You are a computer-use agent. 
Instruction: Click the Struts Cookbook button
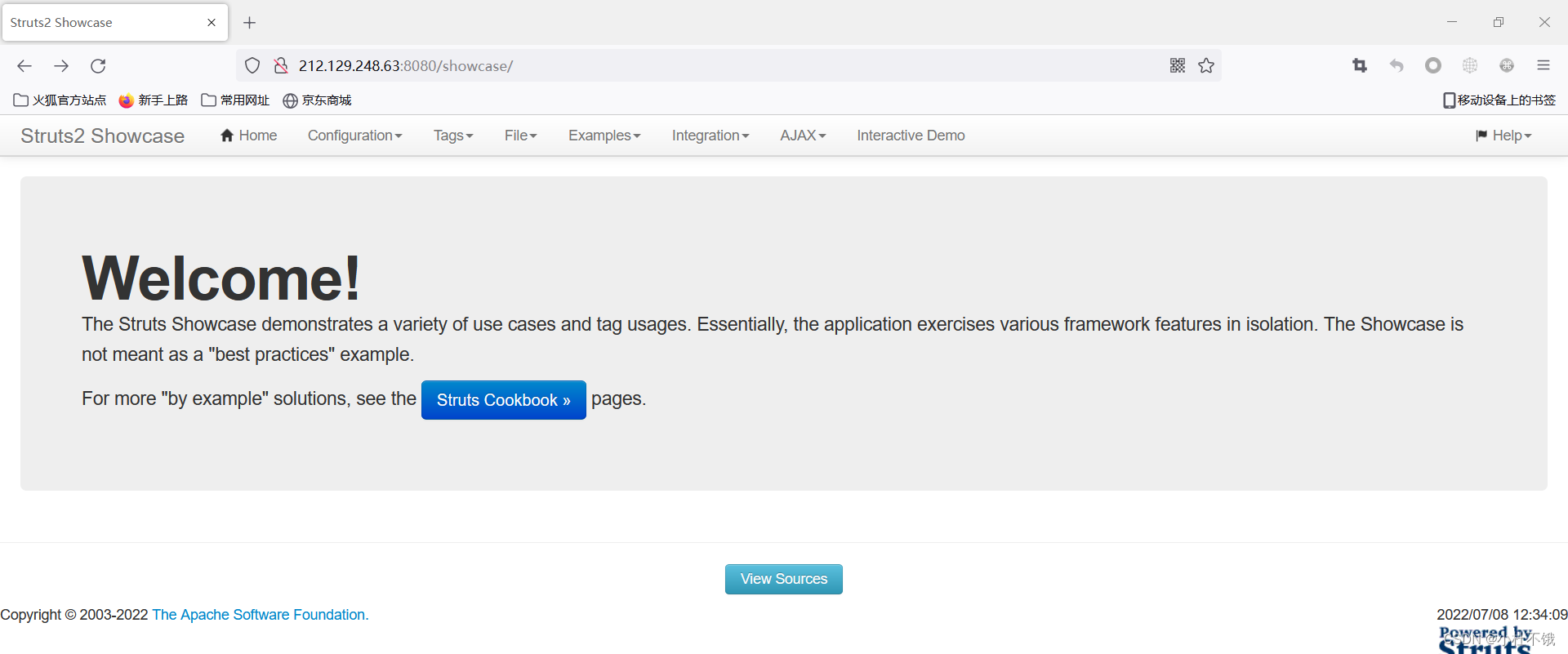[504, 400]
